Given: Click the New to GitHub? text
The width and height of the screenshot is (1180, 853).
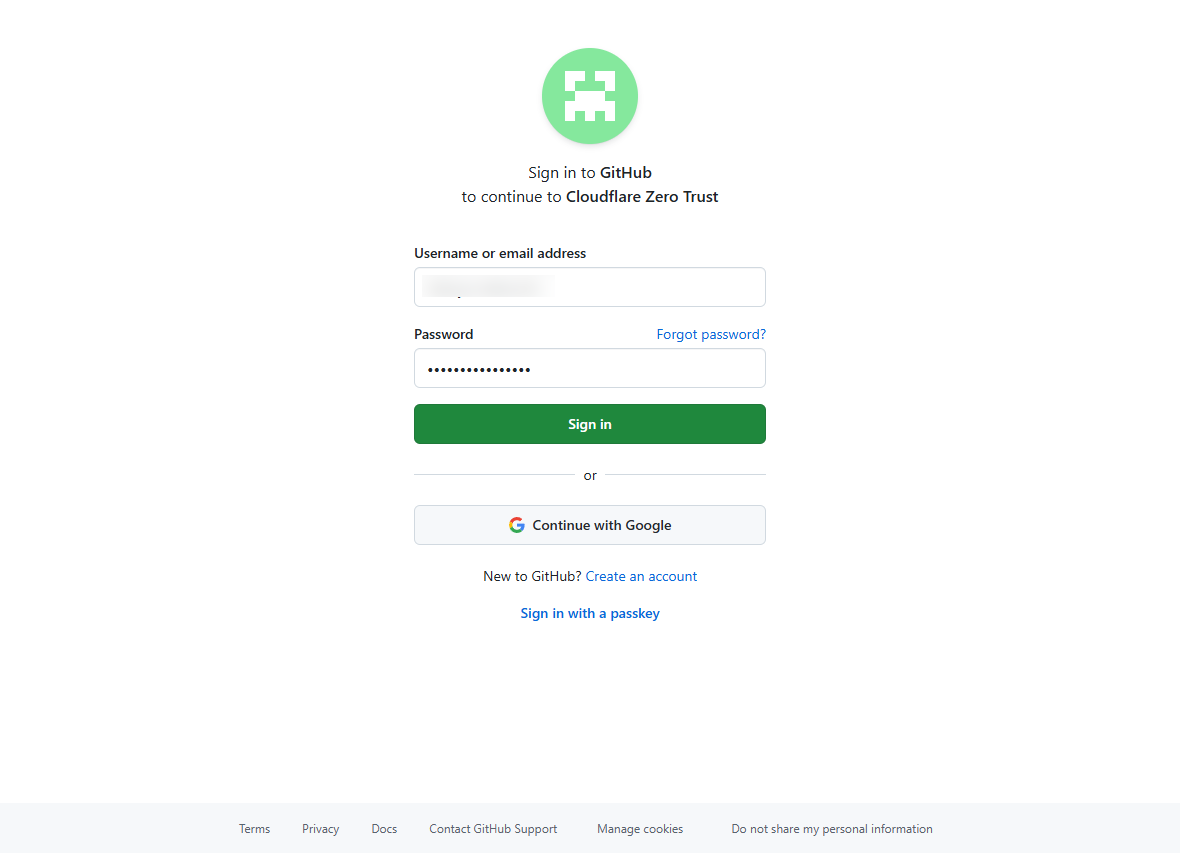Looking at the screenshot, I should (532, 576).
